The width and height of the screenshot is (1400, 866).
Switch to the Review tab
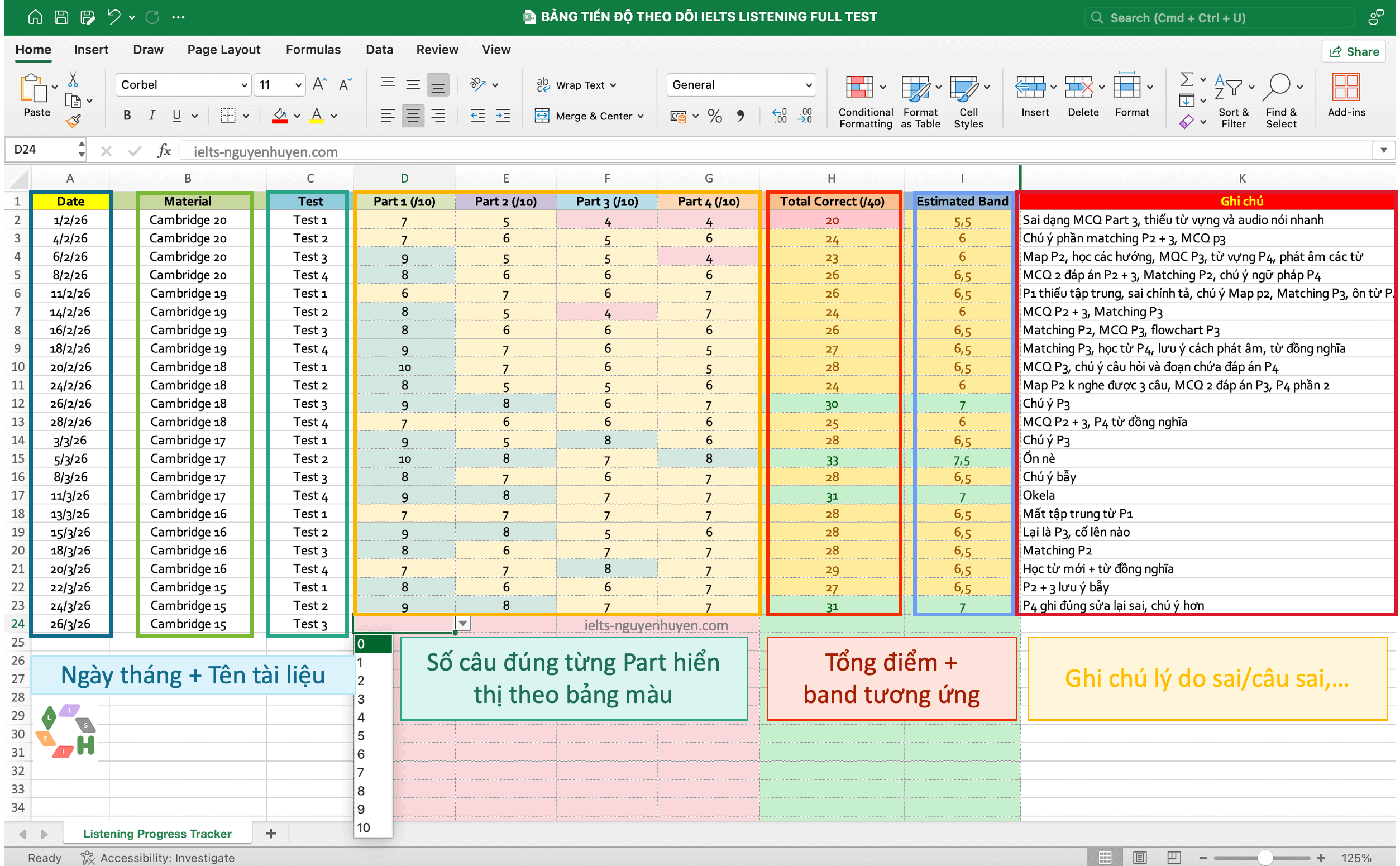coord(437,50)
